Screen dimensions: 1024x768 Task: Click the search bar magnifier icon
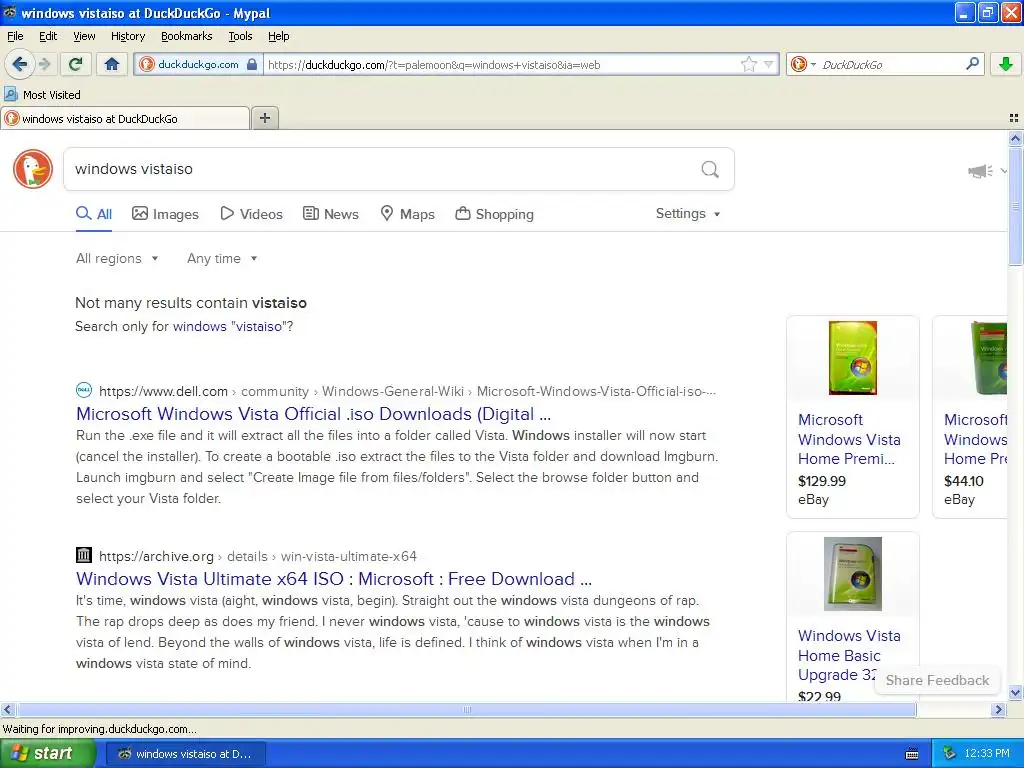pyautogui.click(x=972, y=63)
